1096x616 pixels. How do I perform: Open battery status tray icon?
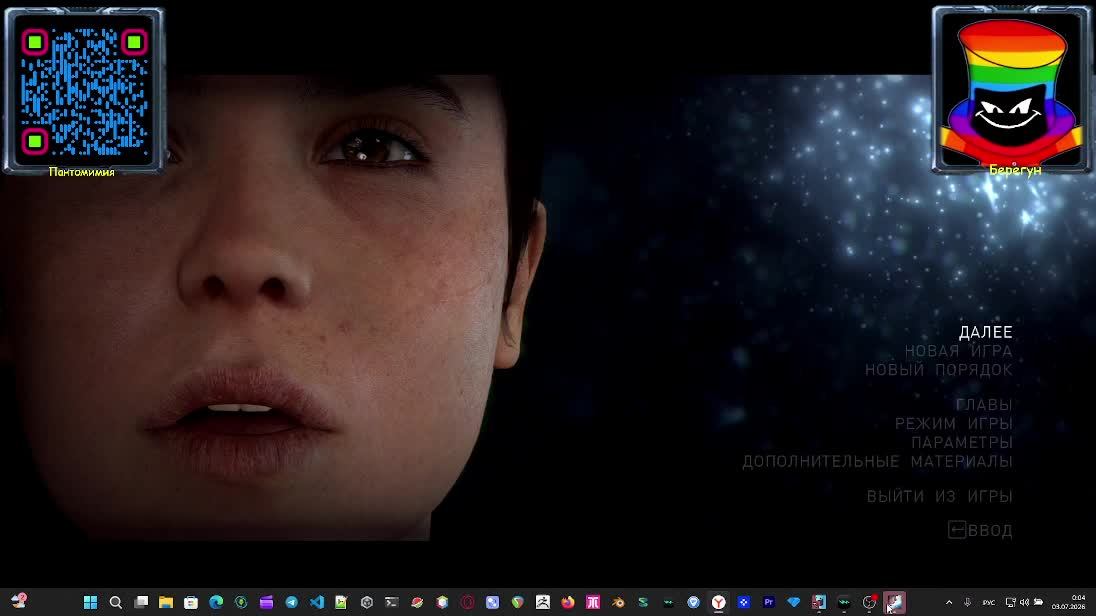pyautogui.click(x=1039, y=603)
